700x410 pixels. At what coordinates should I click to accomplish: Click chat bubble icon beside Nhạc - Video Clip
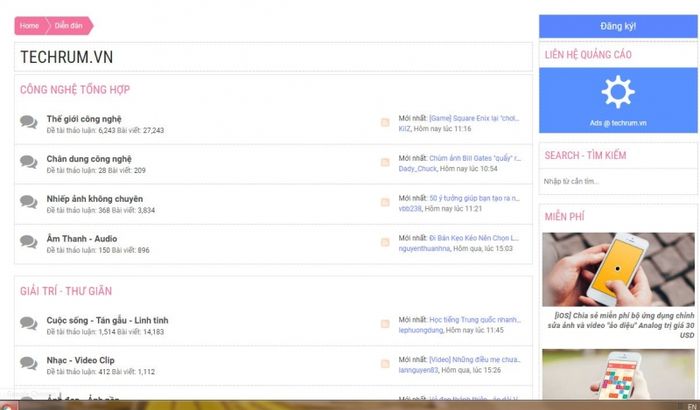coord(29,363)
